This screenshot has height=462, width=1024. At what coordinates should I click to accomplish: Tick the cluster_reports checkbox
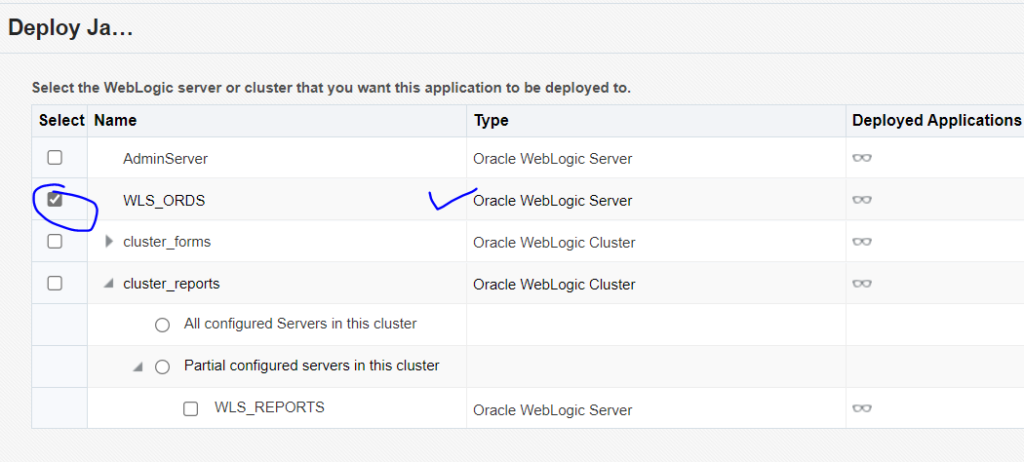[x=55, y=283]
